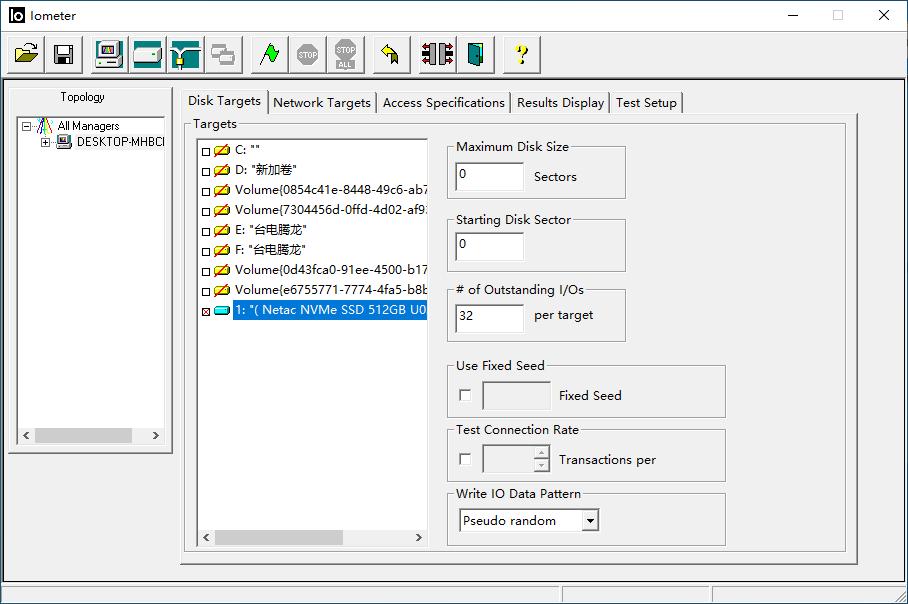This screenshot has height=604, width=908.
Task: Select the DESKTOP-MHBCI manager label
Action: 120,141
